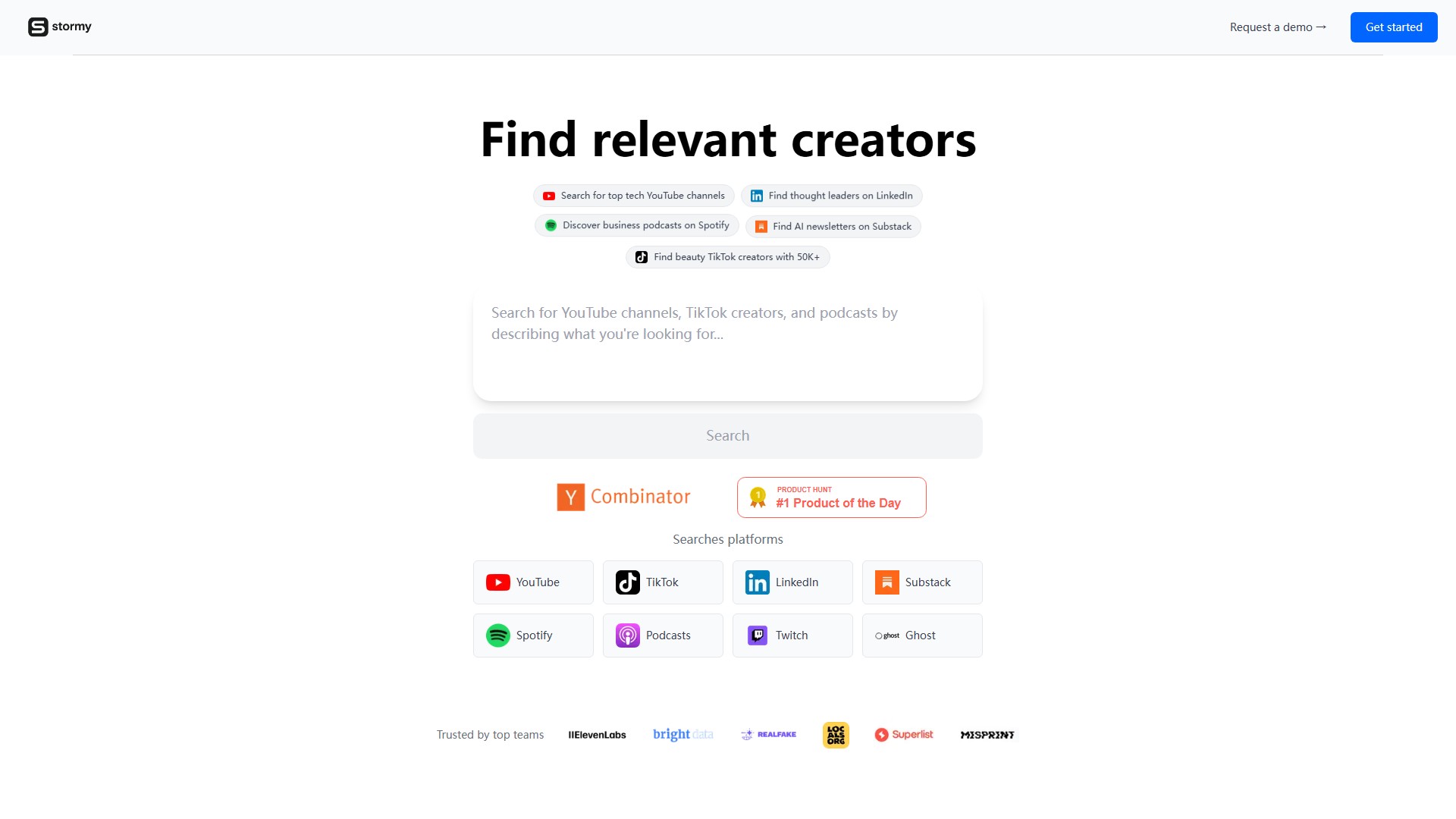Click the grey Search button
The image size is (1456, 819).
pyautogui.click(x=727, y=436)
